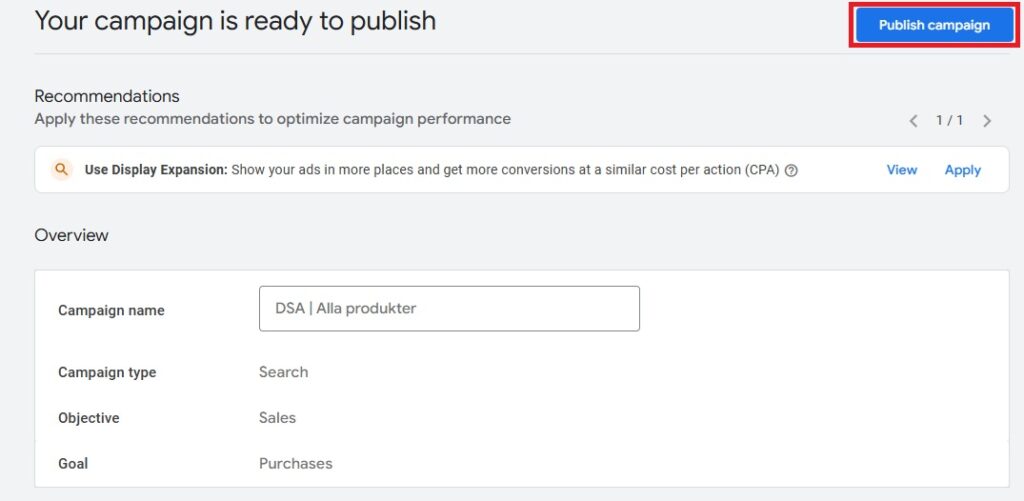The image size is (1024, 501).
Task: Edit the Campaign name input field
Action: 449,308
